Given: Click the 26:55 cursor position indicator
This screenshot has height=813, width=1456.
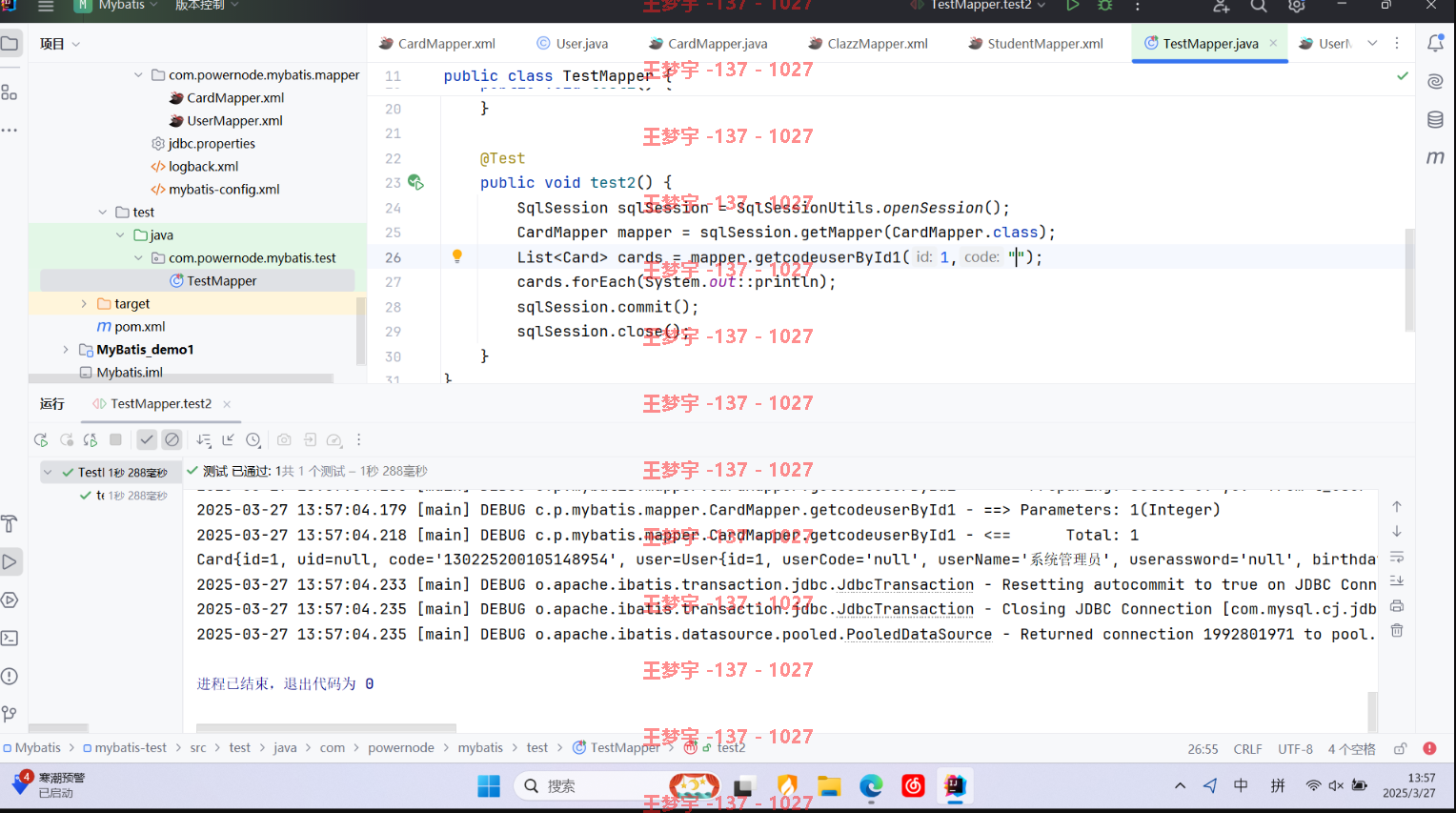Looking at the screenshot, I should point(1203,749).
